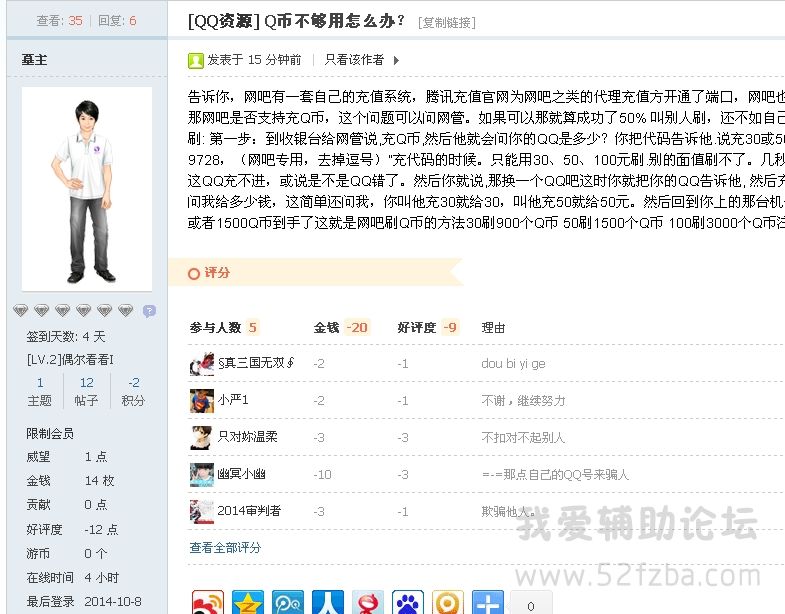785x614 pixels.
Task: Open 只对妳温柔 rater avatar
Action: (202, 437)
